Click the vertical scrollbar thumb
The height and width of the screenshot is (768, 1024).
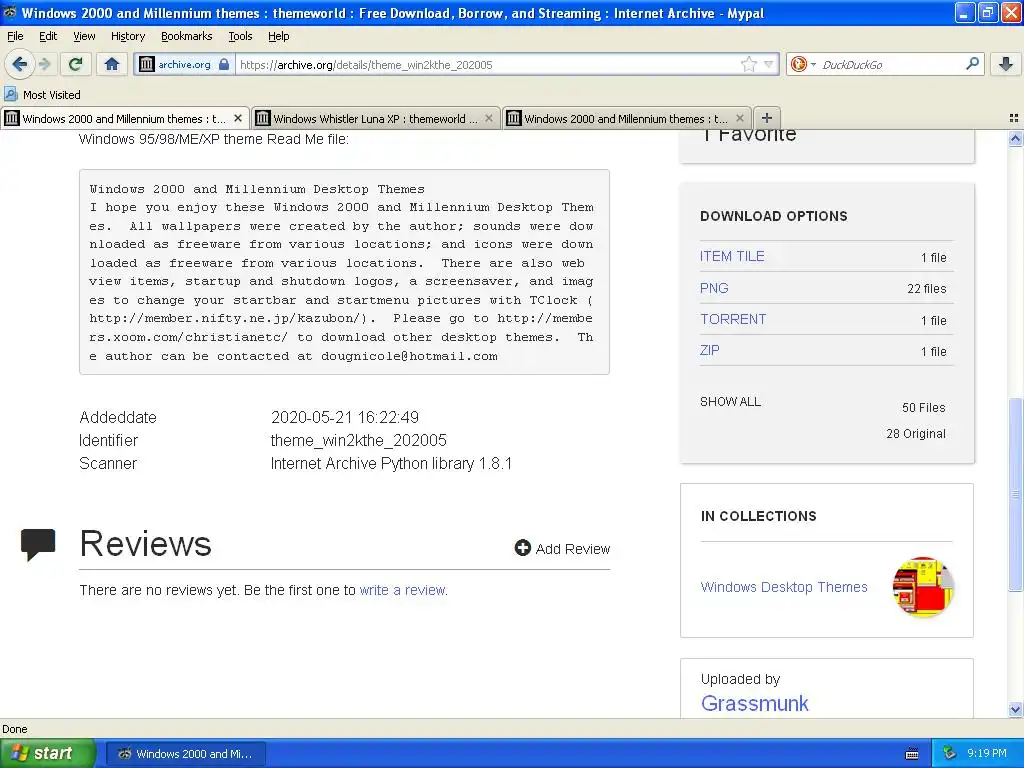1015,494
